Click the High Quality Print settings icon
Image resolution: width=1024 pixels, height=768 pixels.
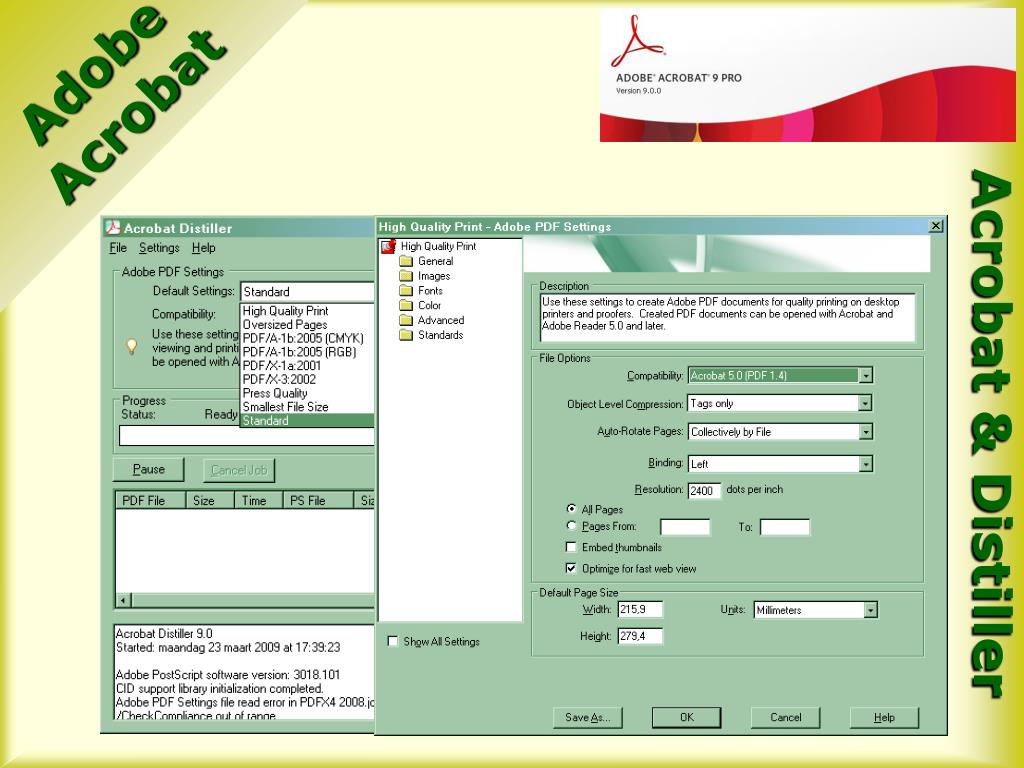click(x=389, y=246)
